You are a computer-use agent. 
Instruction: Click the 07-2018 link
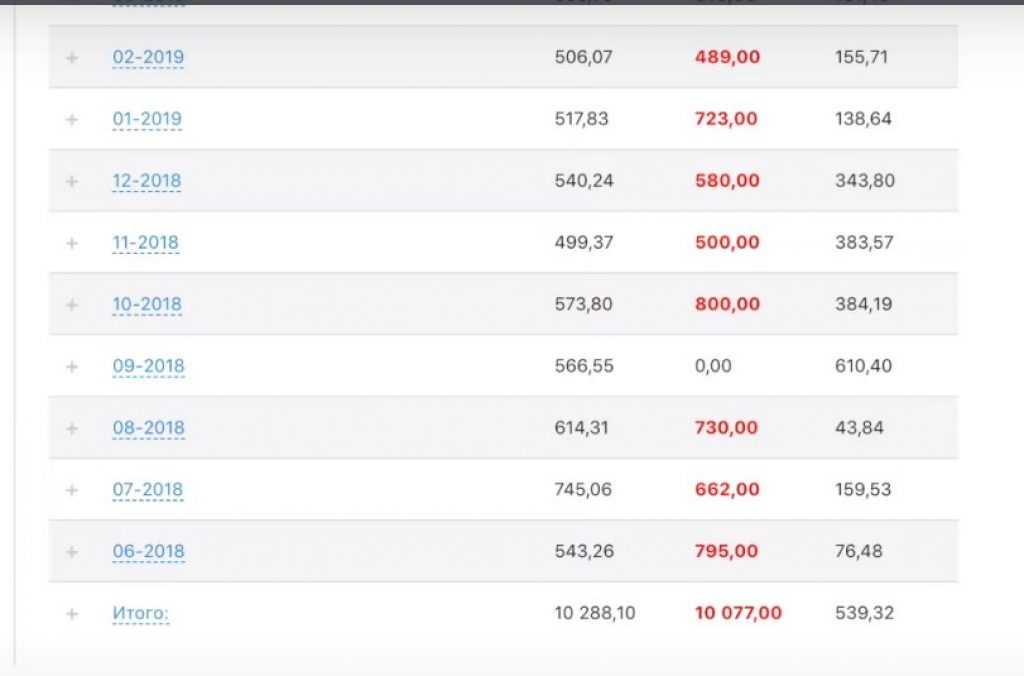[148, 490]
